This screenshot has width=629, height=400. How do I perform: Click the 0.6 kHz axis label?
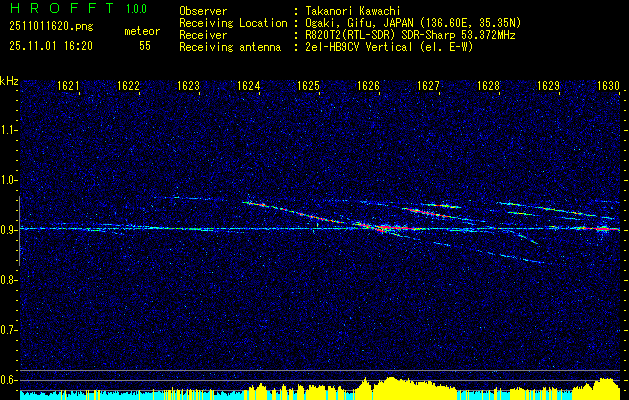click(x=8, y=380)
